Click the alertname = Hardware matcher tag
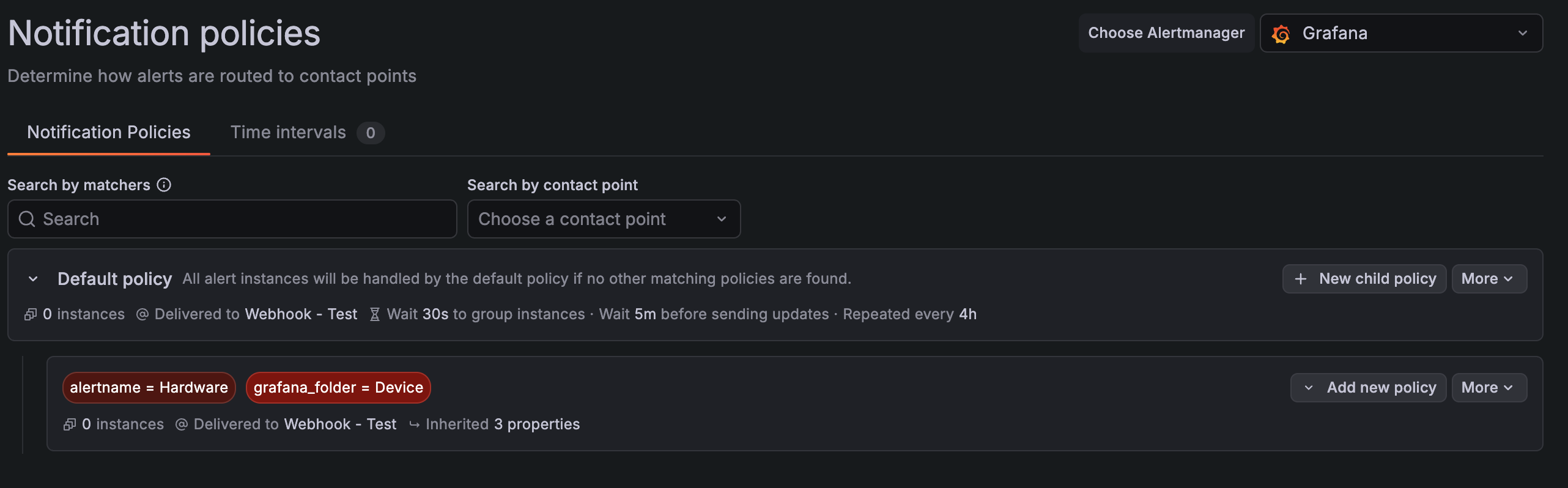The width and height of the screenshot is (1568, 488). 149,388
